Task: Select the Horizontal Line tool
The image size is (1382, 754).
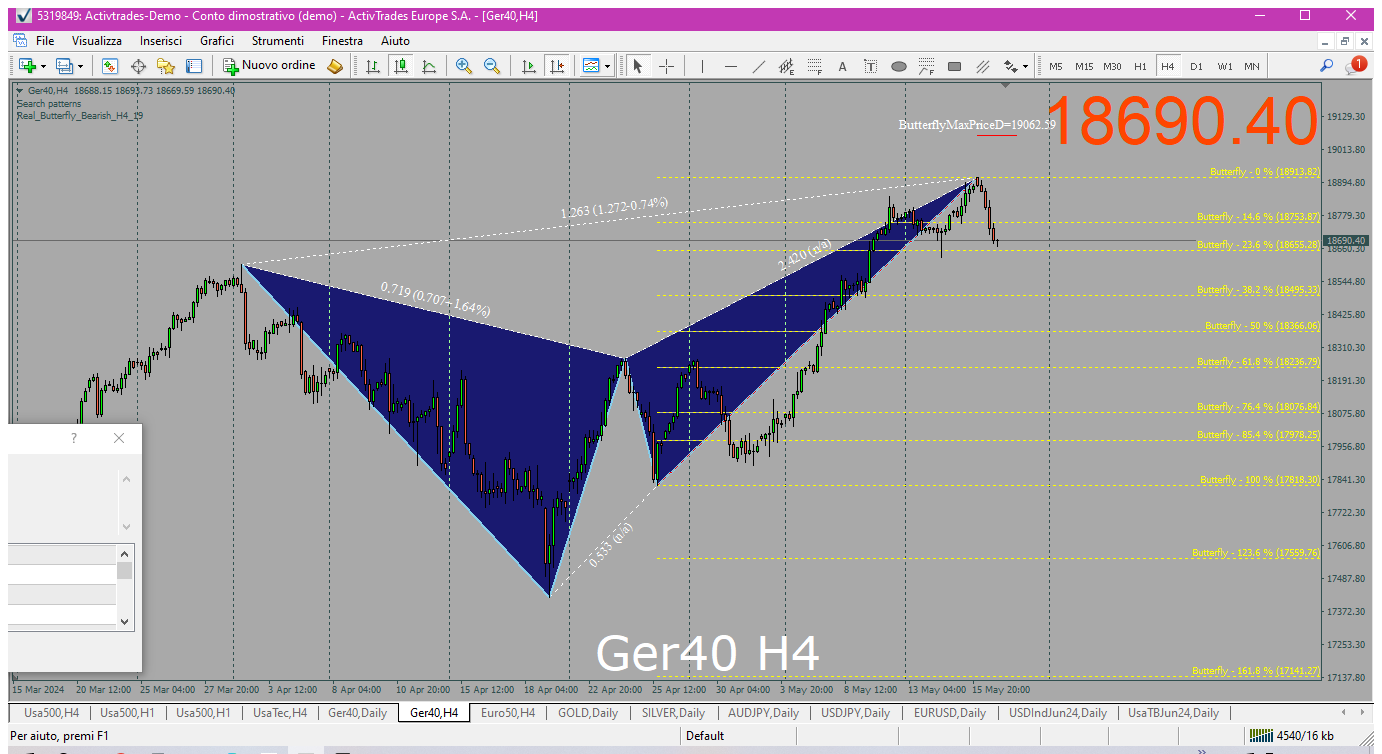Action: (x=731, y=66)
